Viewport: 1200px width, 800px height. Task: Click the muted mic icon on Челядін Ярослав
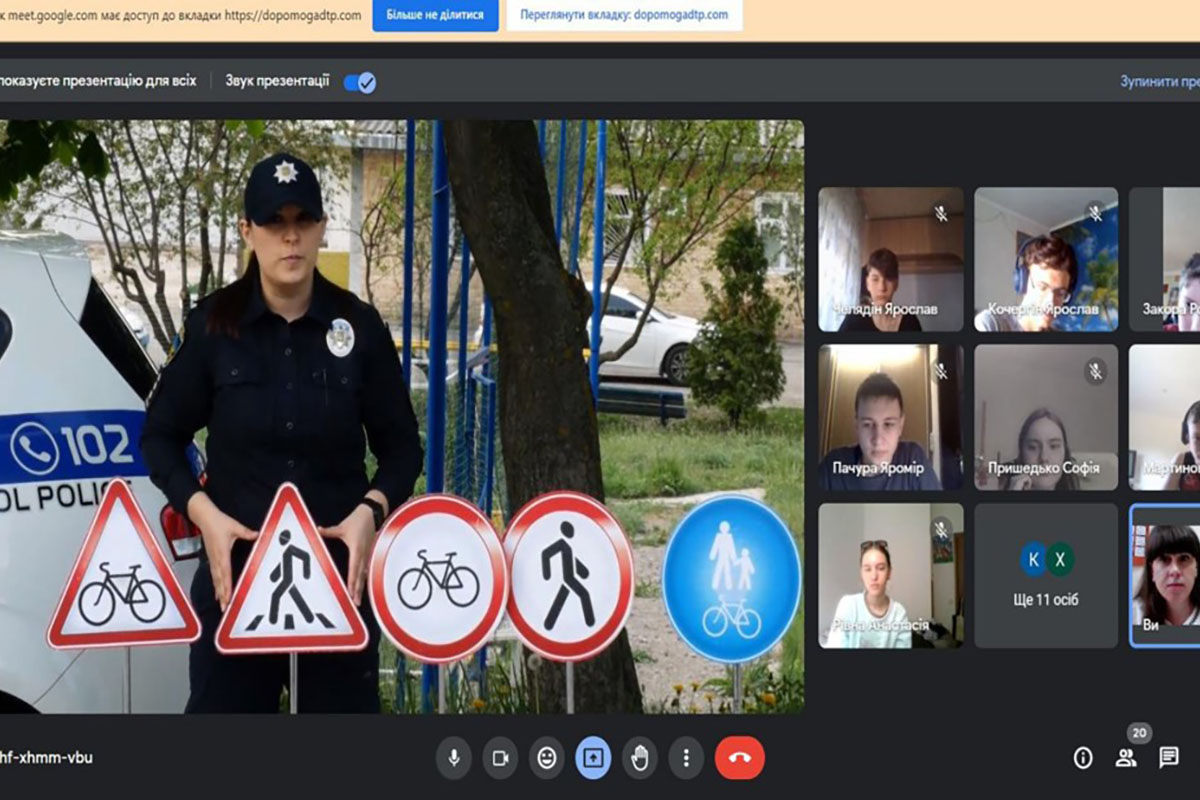pyautogui.click(x=940, y=213)
